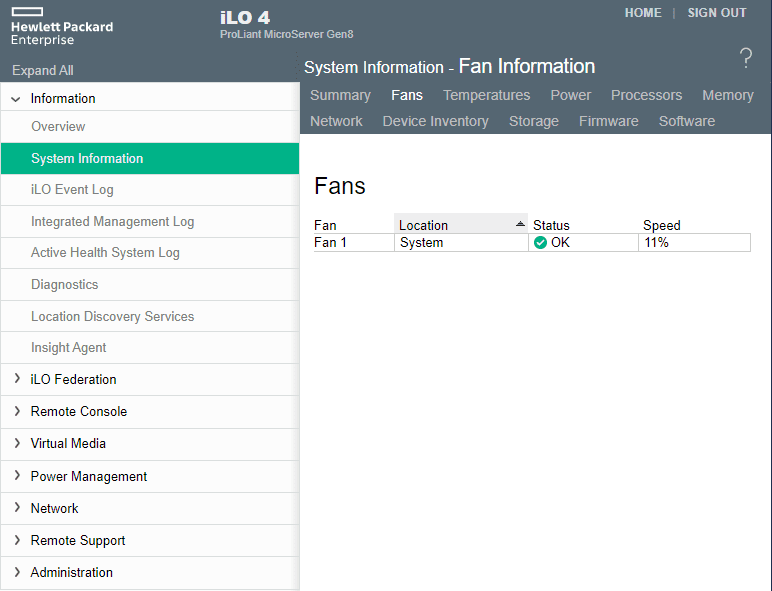772x591 pixels.
Task: Click the Location column sort arrow
Action: [x=520, y=224]
